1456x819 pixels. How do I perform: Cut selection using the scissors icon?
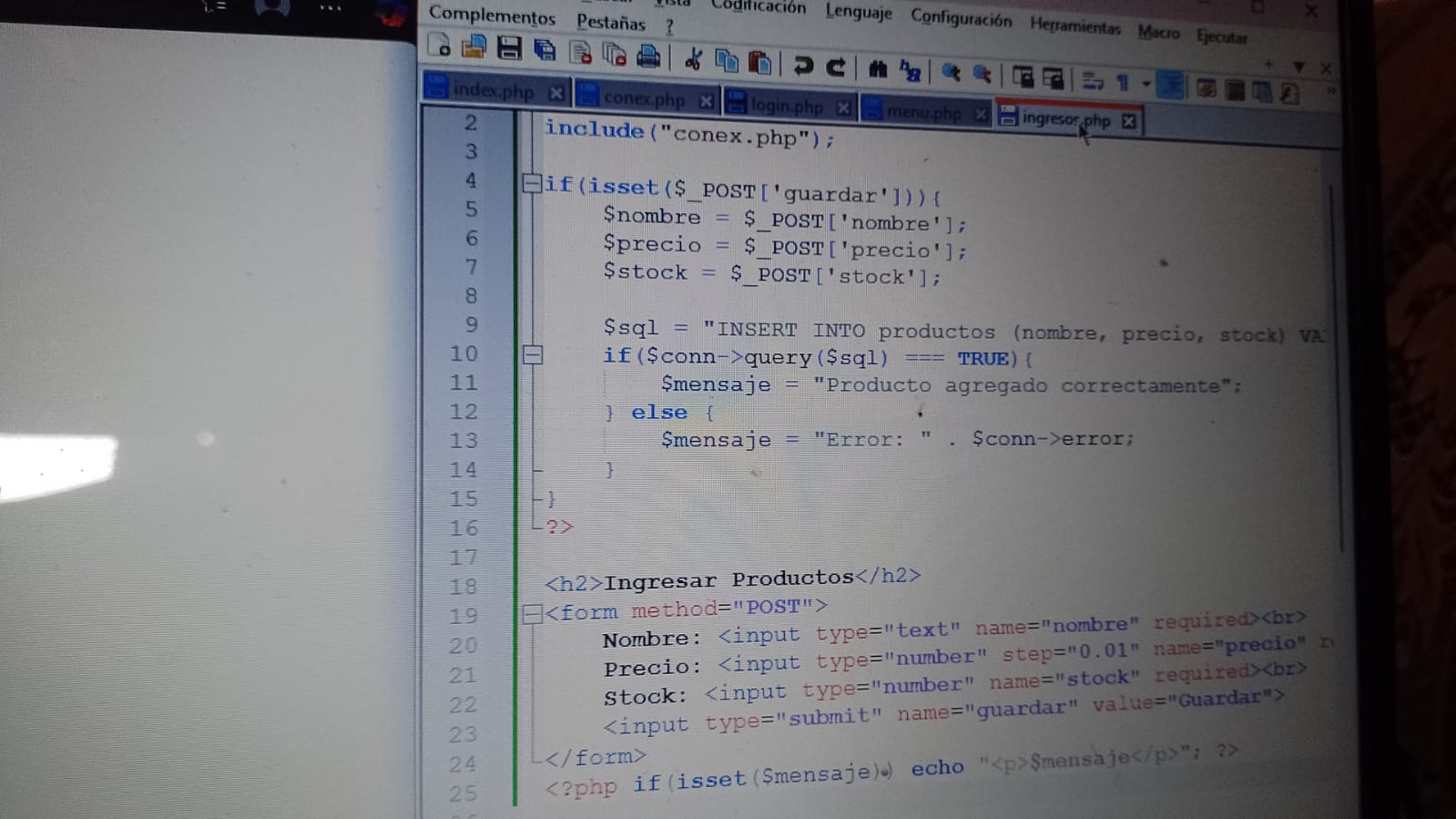pyautogui.click(x=693, y=60)
